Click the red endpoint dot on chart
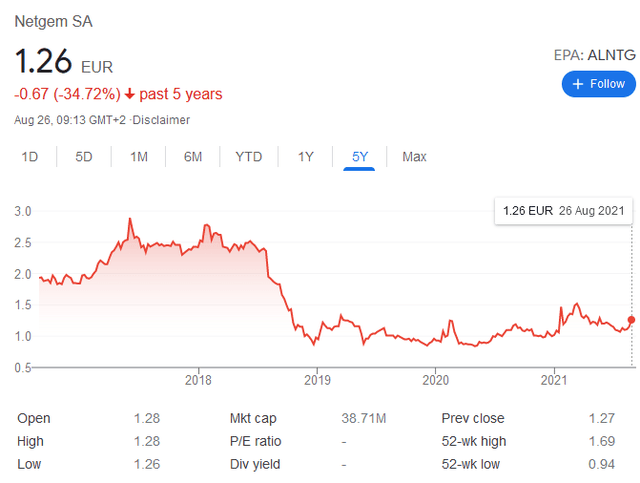The width and height of the screenshot is (640, 483). 632,320
